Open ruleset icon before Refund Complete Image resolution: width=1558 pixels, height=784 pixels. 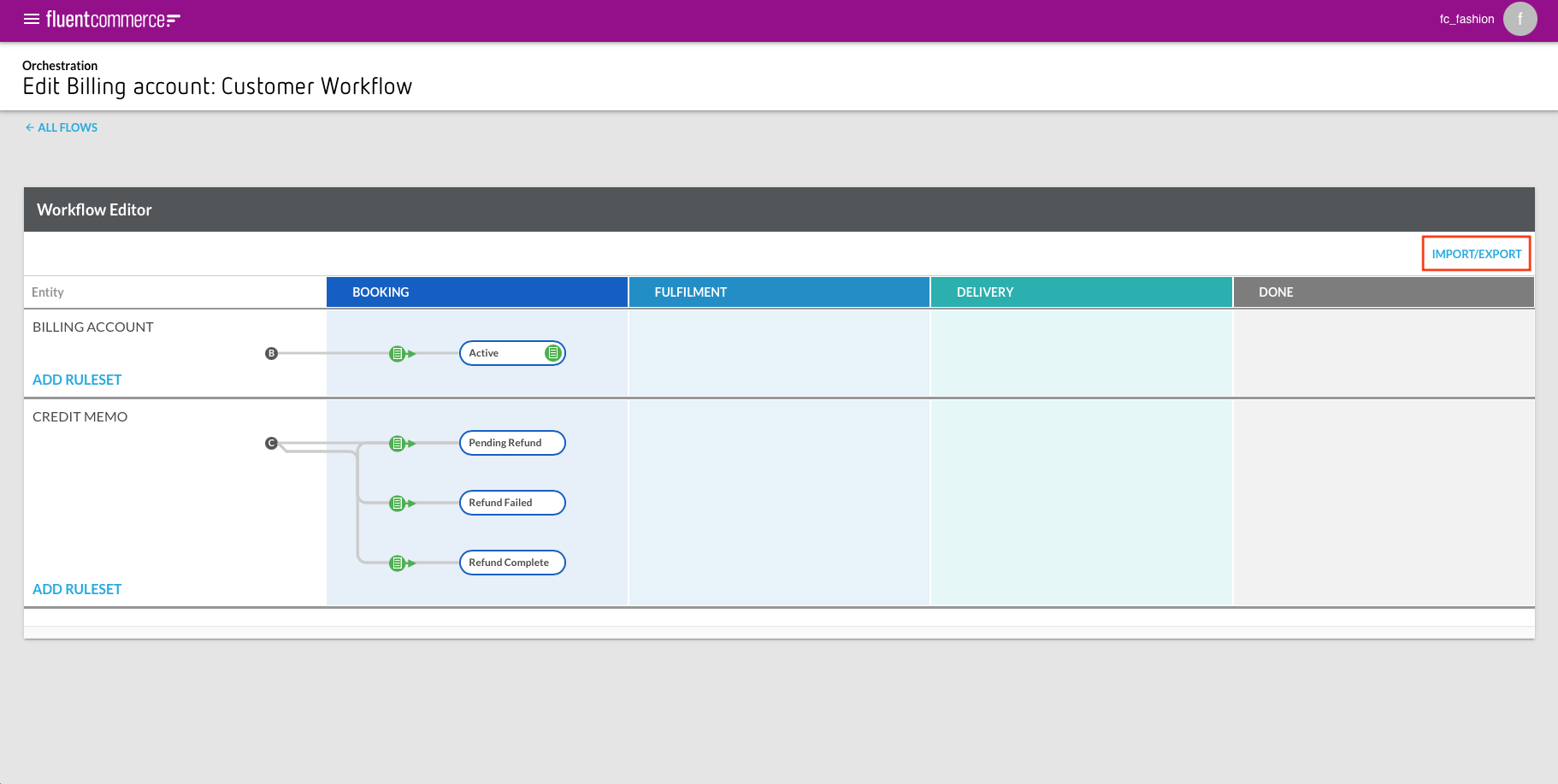coord(397,563)
